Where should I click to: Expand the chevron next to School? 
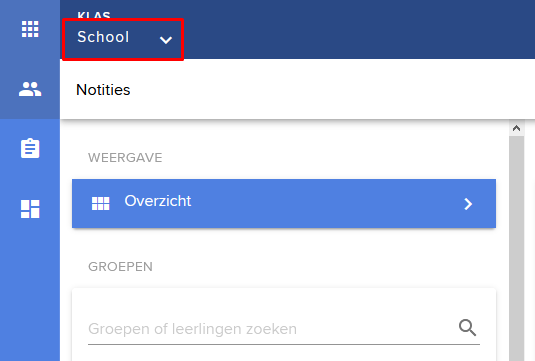tap(166, 40)
